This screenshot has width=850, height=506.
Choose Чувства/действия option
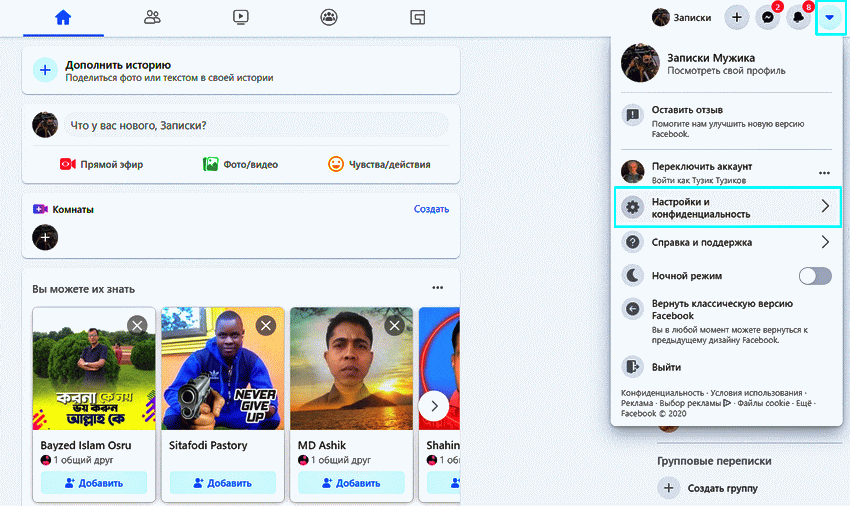tap(379, 164)
